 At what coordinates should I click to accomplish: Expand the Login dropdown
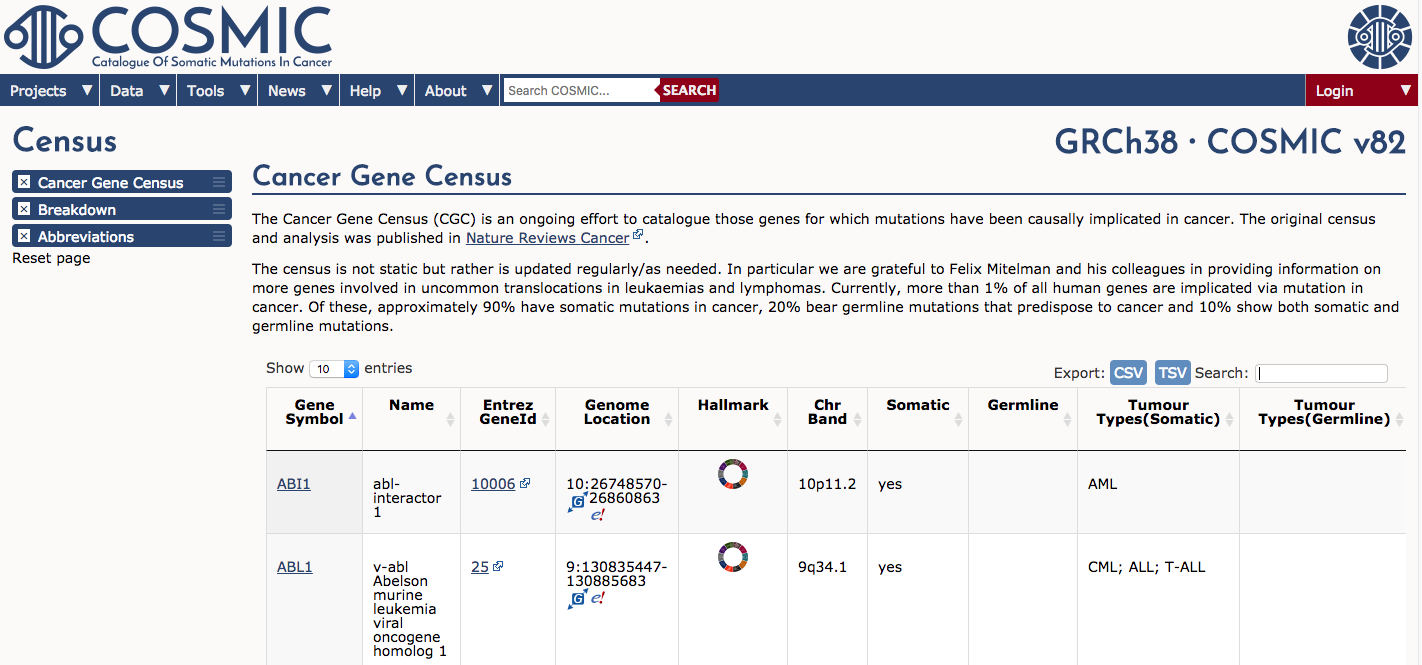click(x=1362, y=90)
